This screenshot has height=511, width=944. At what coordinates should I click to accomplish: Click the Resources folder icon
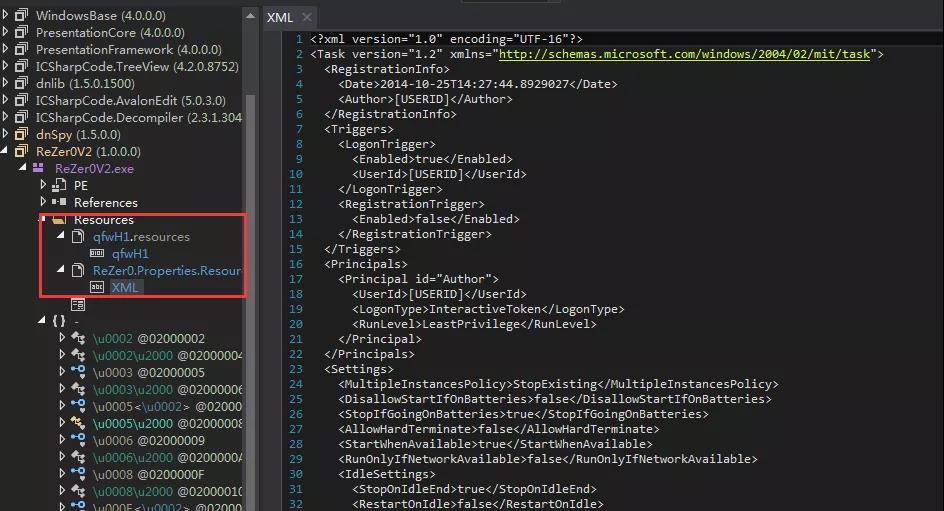point(59,219)
